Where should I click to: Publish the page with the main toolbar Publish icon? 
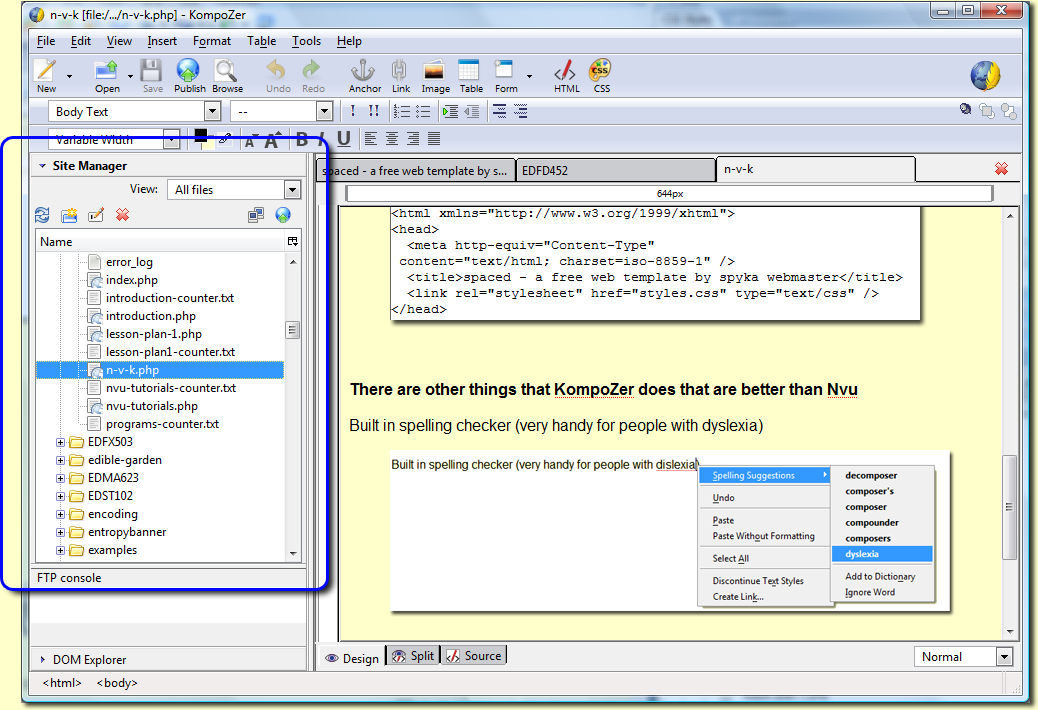(189, 75)
